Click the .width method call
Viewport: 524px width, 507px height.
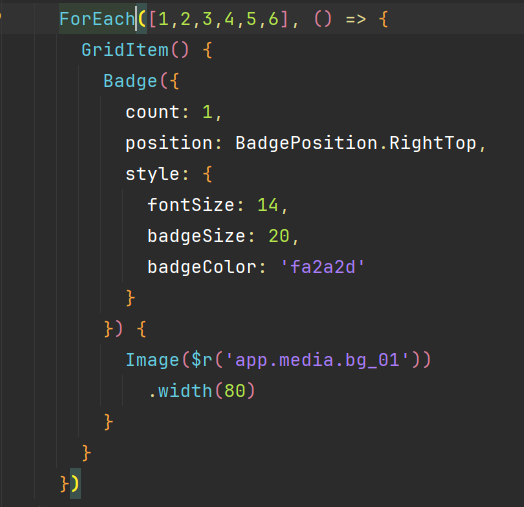[x=180, y=391]
